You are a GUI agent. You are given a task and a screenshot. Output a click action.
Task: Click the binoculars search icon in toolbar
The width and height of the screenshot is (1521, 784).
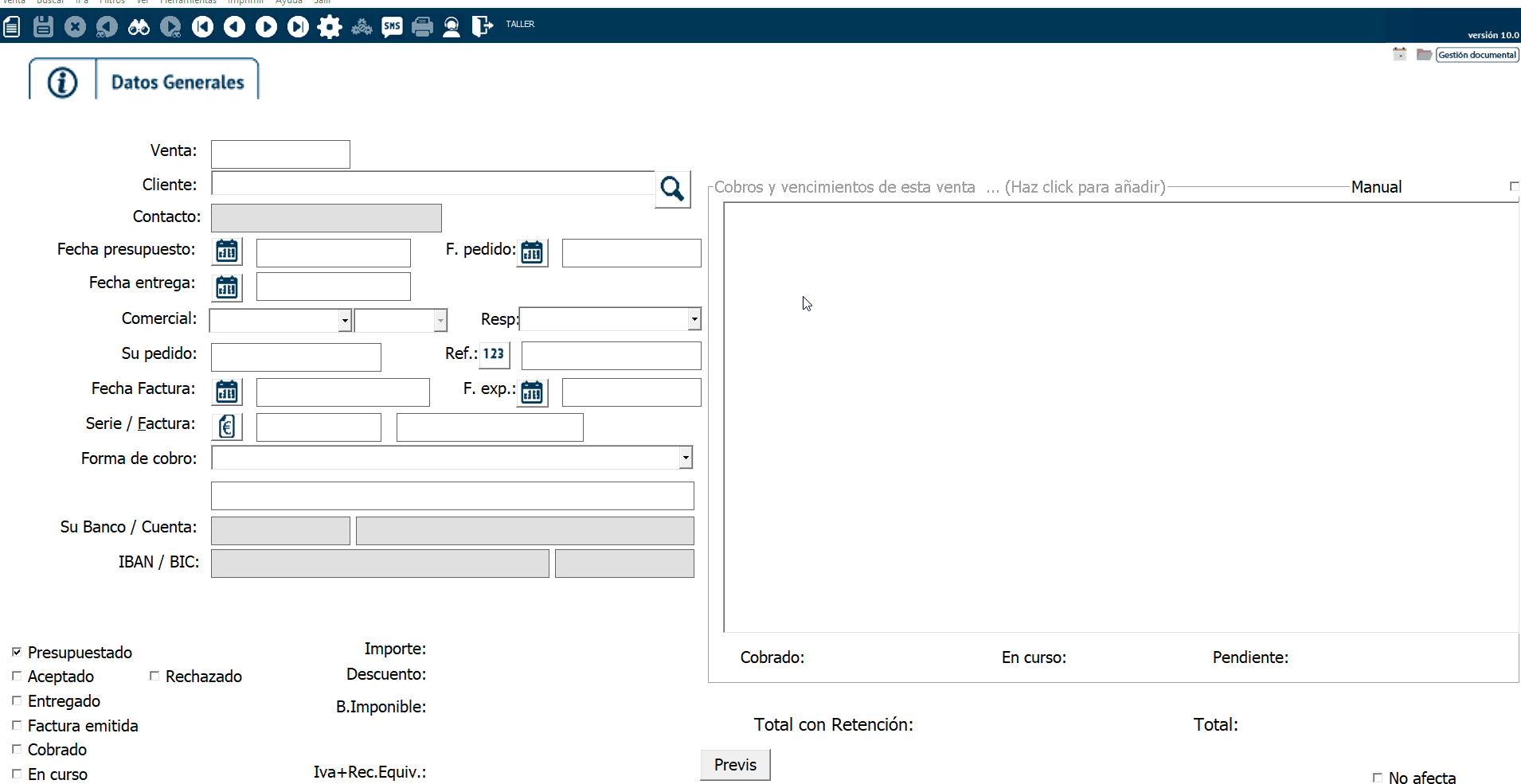(139, 27)
